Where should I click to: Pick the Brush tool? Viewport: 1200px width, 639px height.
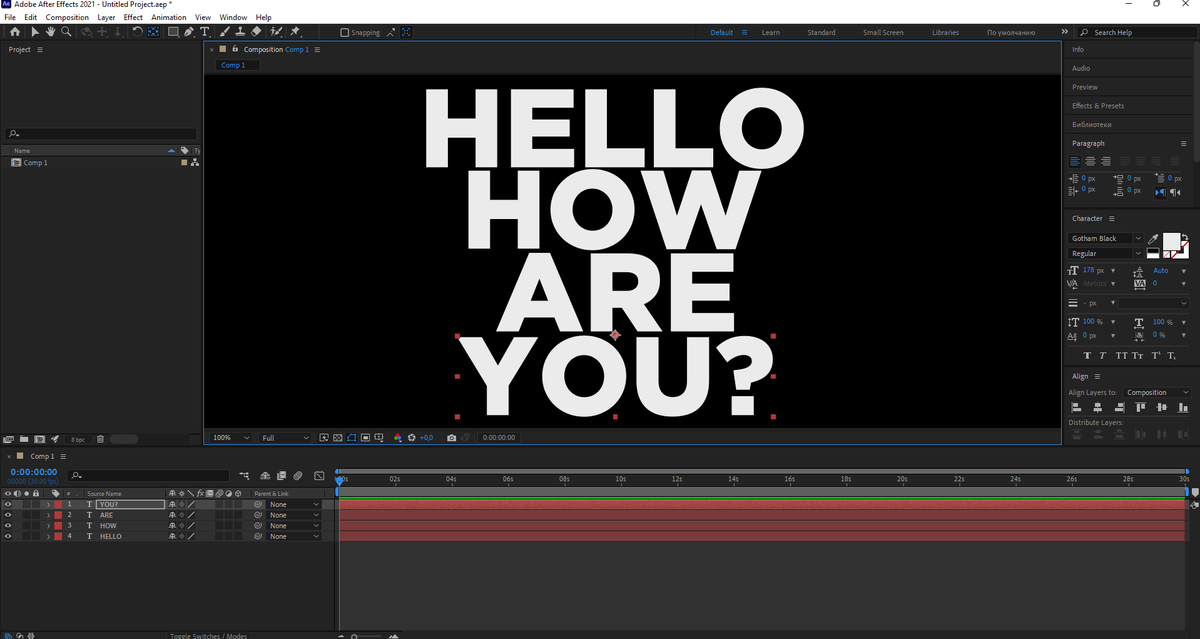(x=225, y=32)
